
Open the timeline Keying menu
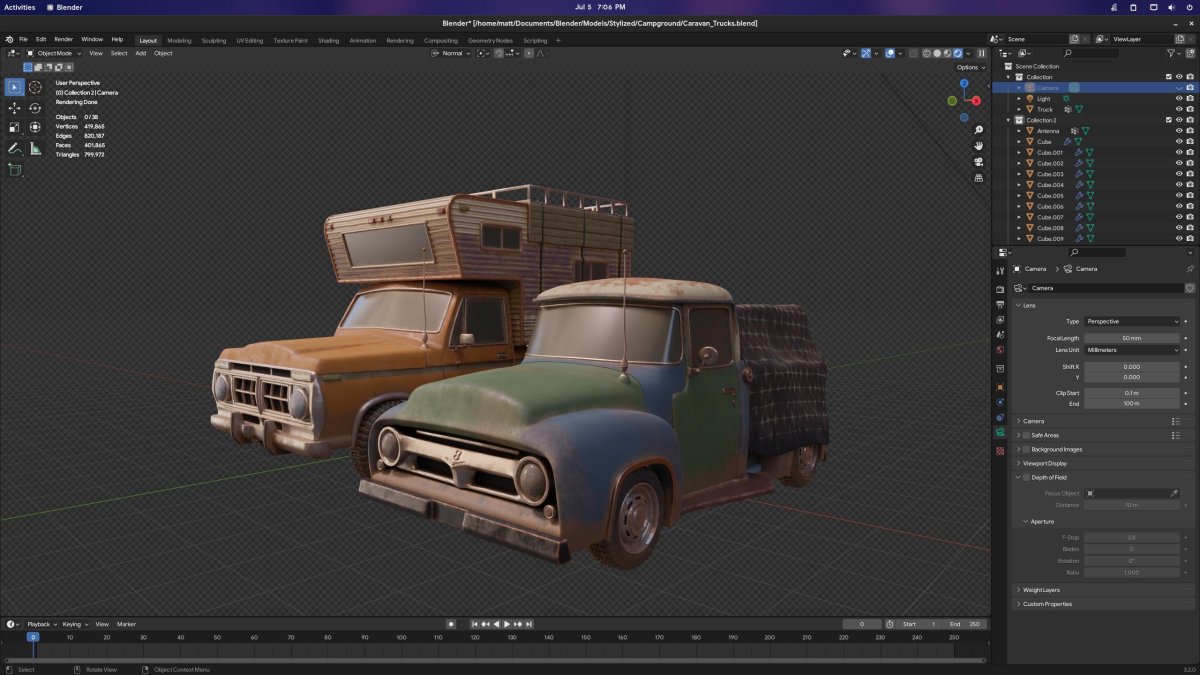pos(74,624)
